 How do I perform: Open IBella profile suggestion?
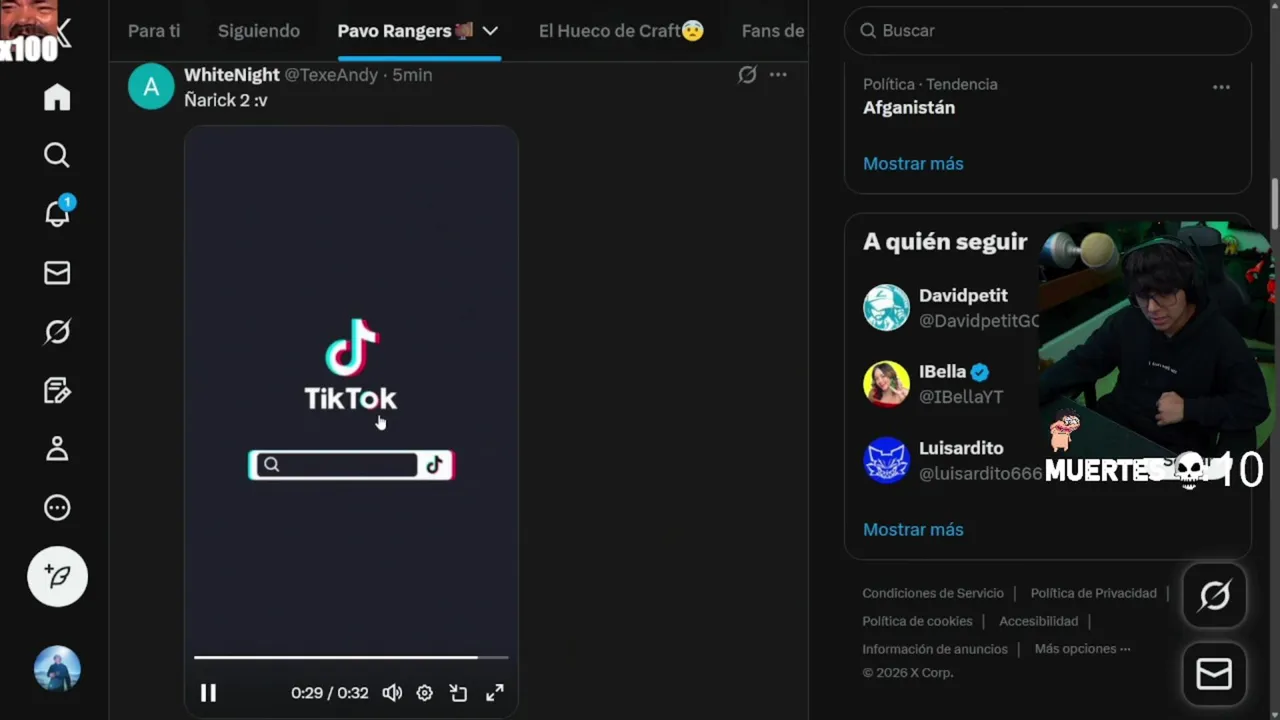(x=943, y=372)
